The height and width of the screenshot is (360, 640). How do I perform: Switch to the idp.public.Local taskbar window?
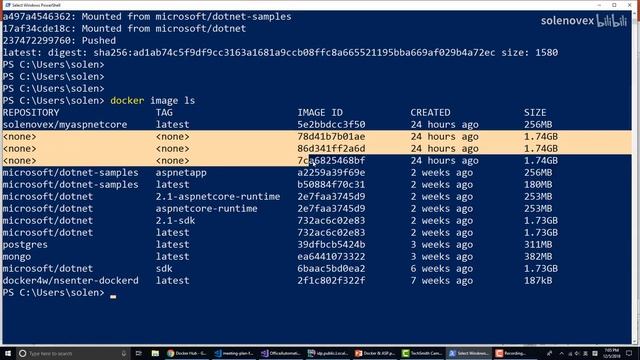[329, 353]
